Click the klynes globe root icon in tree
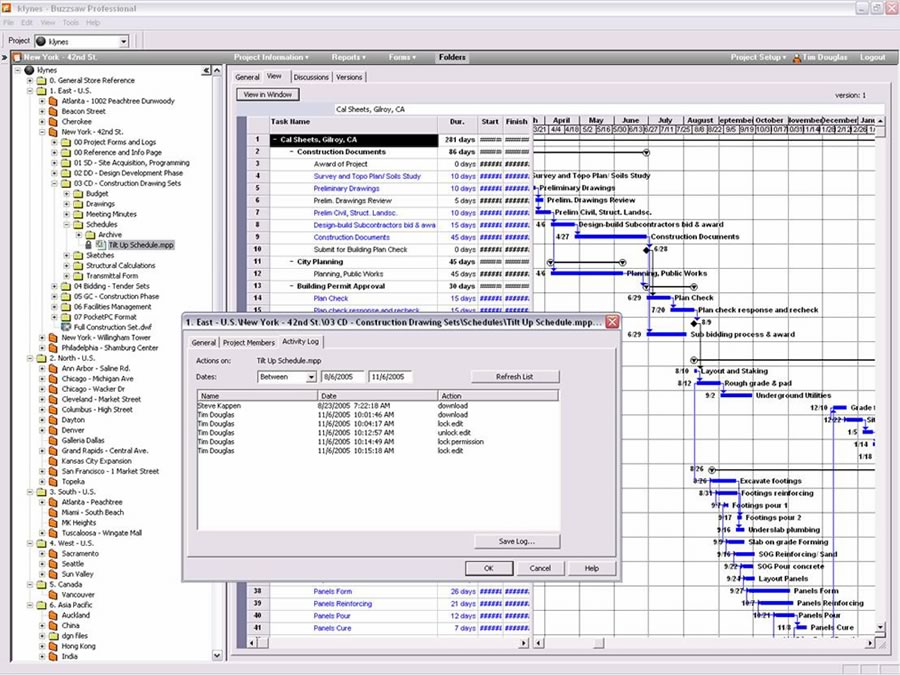Viewport: 900px width, 675px height. click(x=29, y=70)
